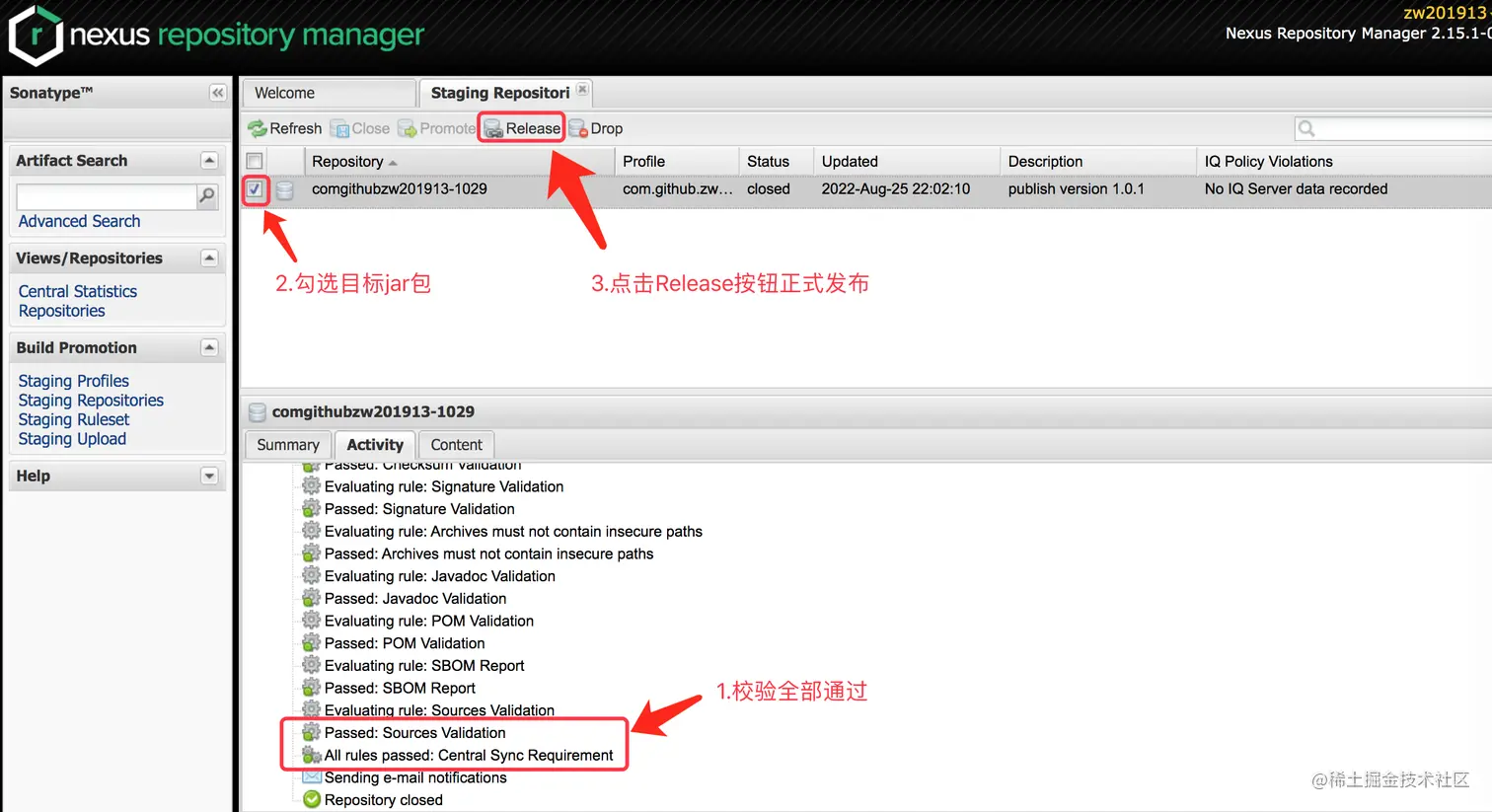This screenshot has width=1492, height=812.
Task: Open the Central Statistics link
Action: coord(78,291)
